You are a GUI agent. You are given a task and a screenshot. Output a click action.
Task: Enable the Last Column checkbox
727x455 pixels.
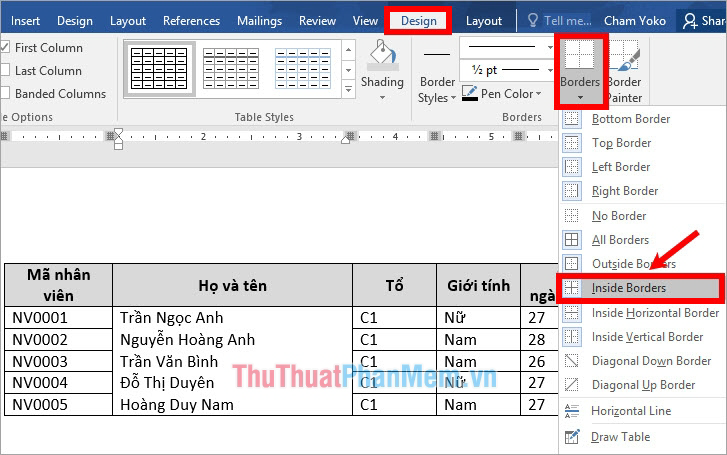coord(6,71)
